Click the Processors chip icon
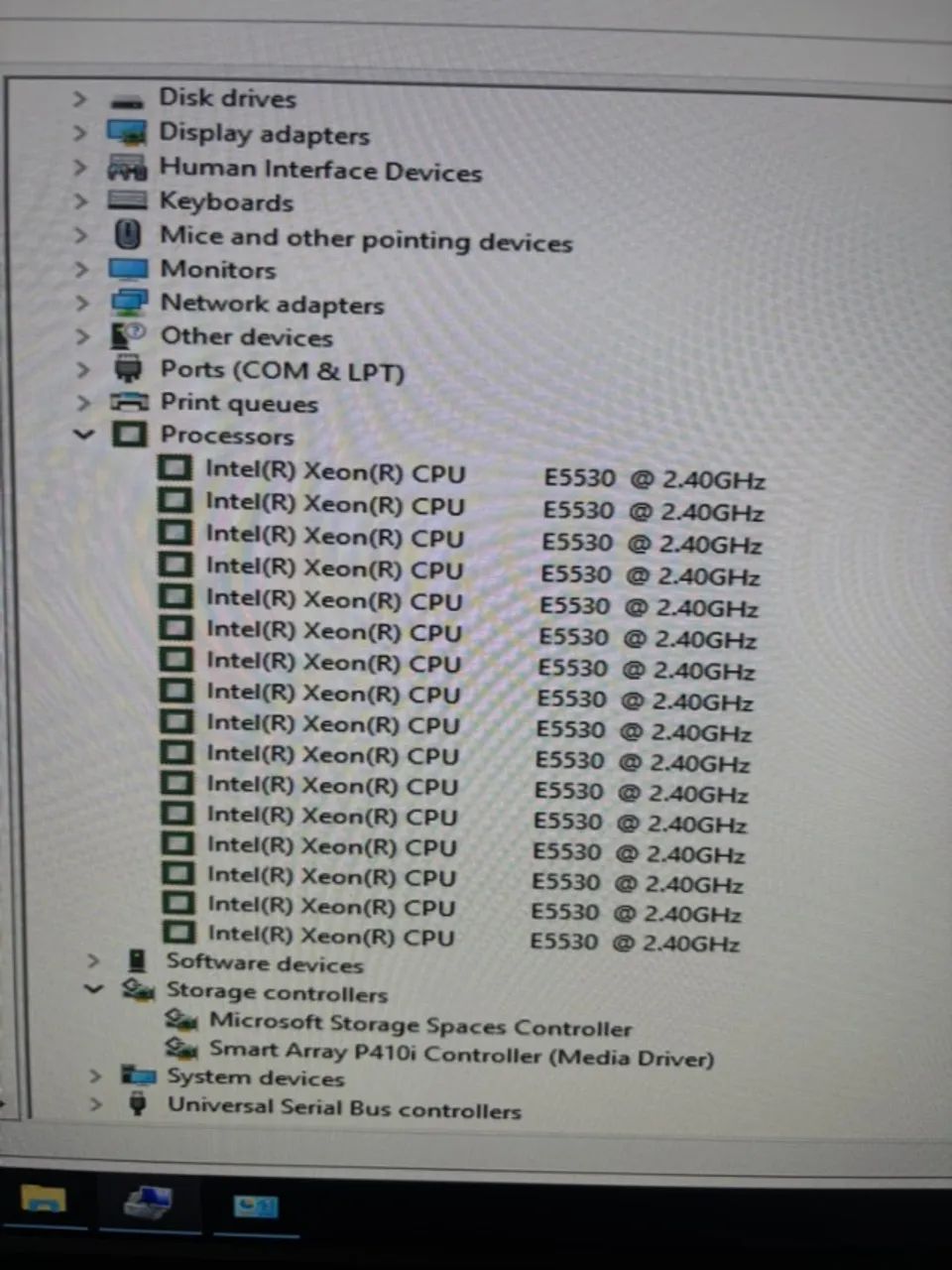The image size is (952, 1270). (x=129, y=434)
